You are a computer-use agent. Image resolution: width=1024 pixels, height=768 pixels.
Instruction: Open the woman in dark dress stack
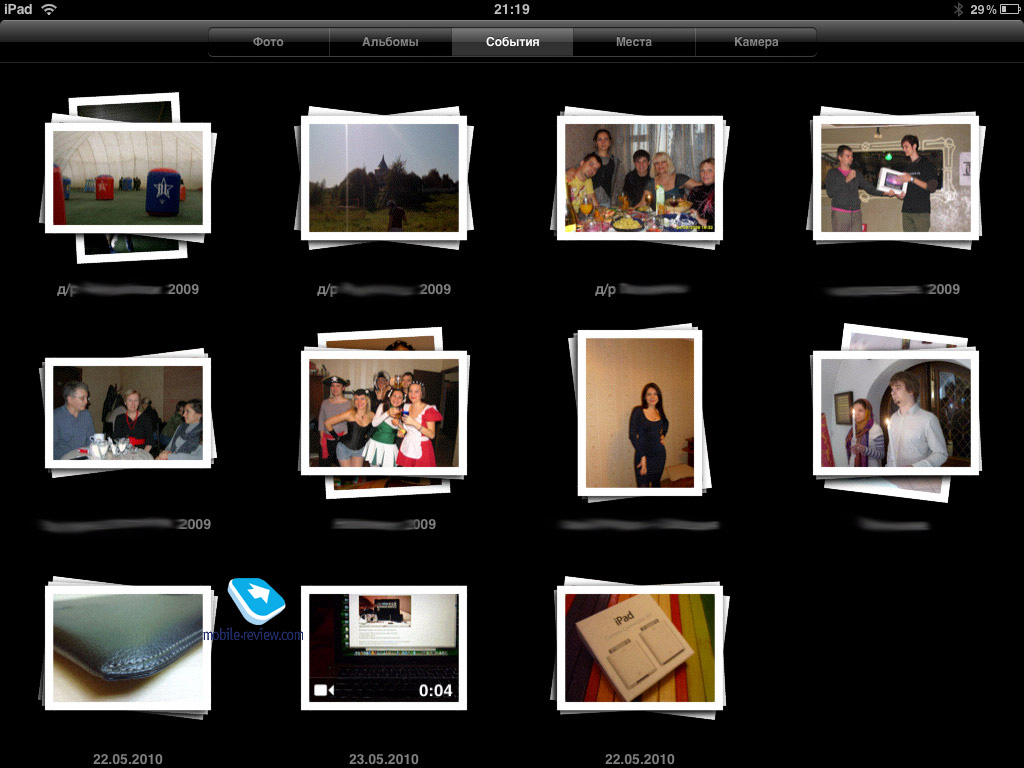640,413
